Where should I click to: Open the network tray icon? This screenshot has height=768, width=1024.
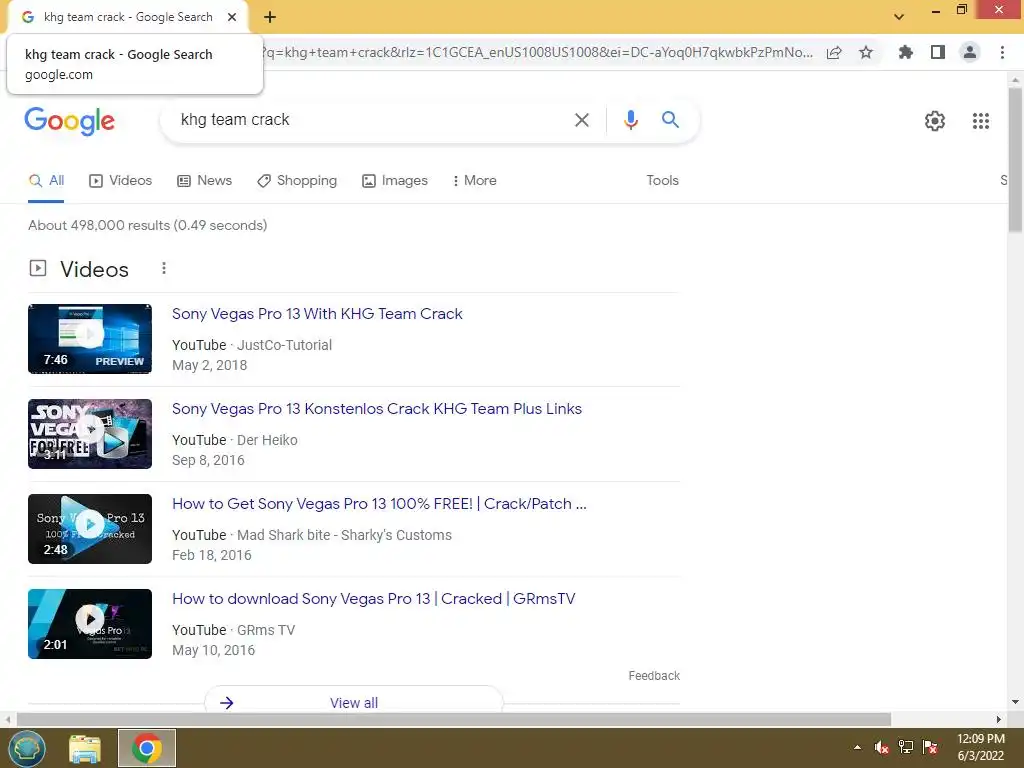(906, 747)
